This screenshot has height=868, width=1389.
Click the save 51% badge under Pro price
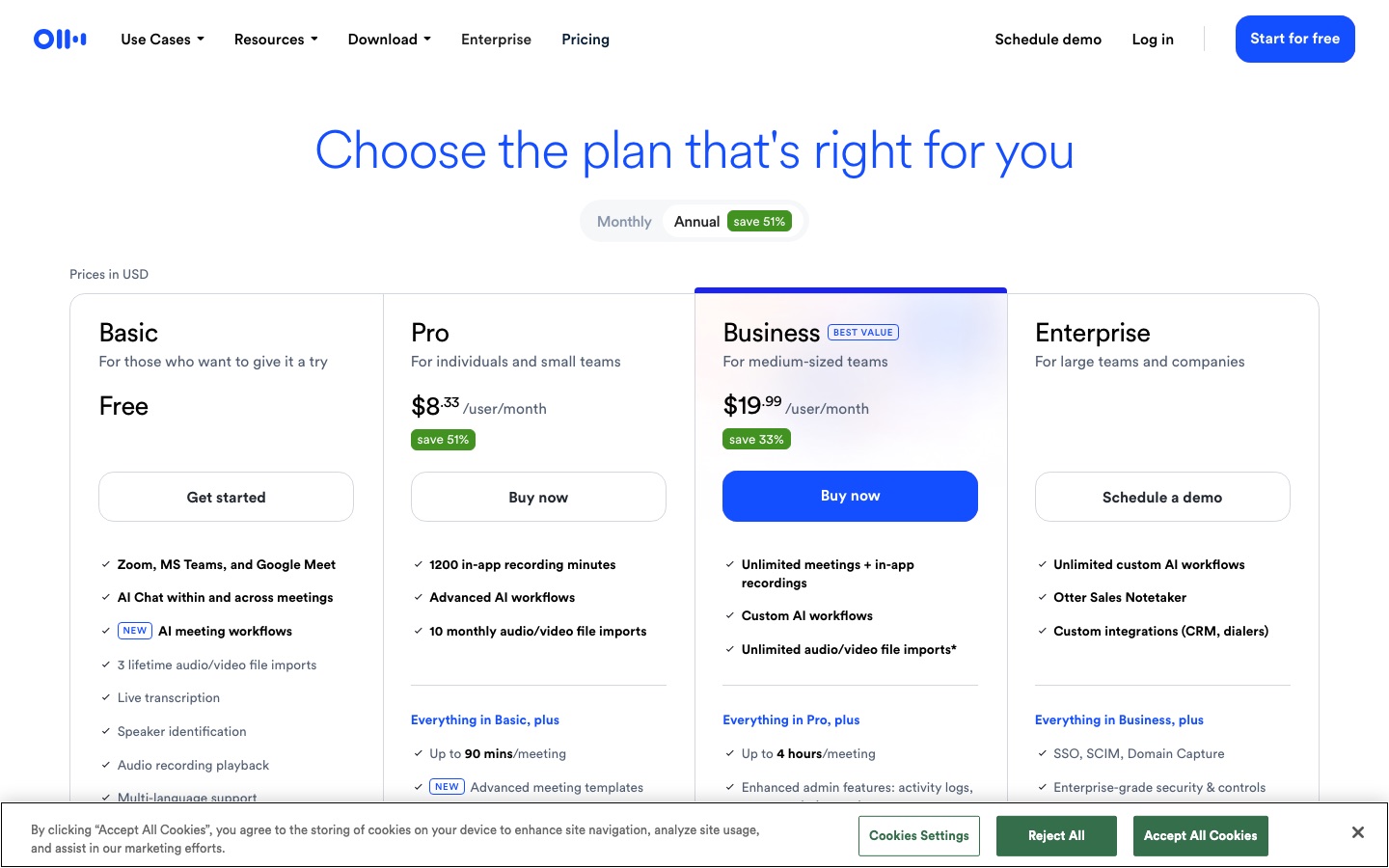click(x=443, y=440)
